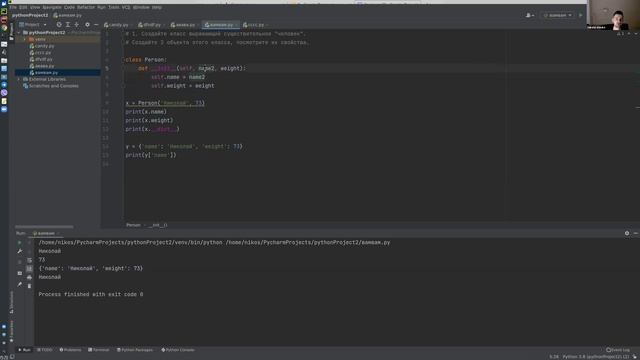Click the pythonProject2 breadcrumb in navigation bar

pos(30,15)
